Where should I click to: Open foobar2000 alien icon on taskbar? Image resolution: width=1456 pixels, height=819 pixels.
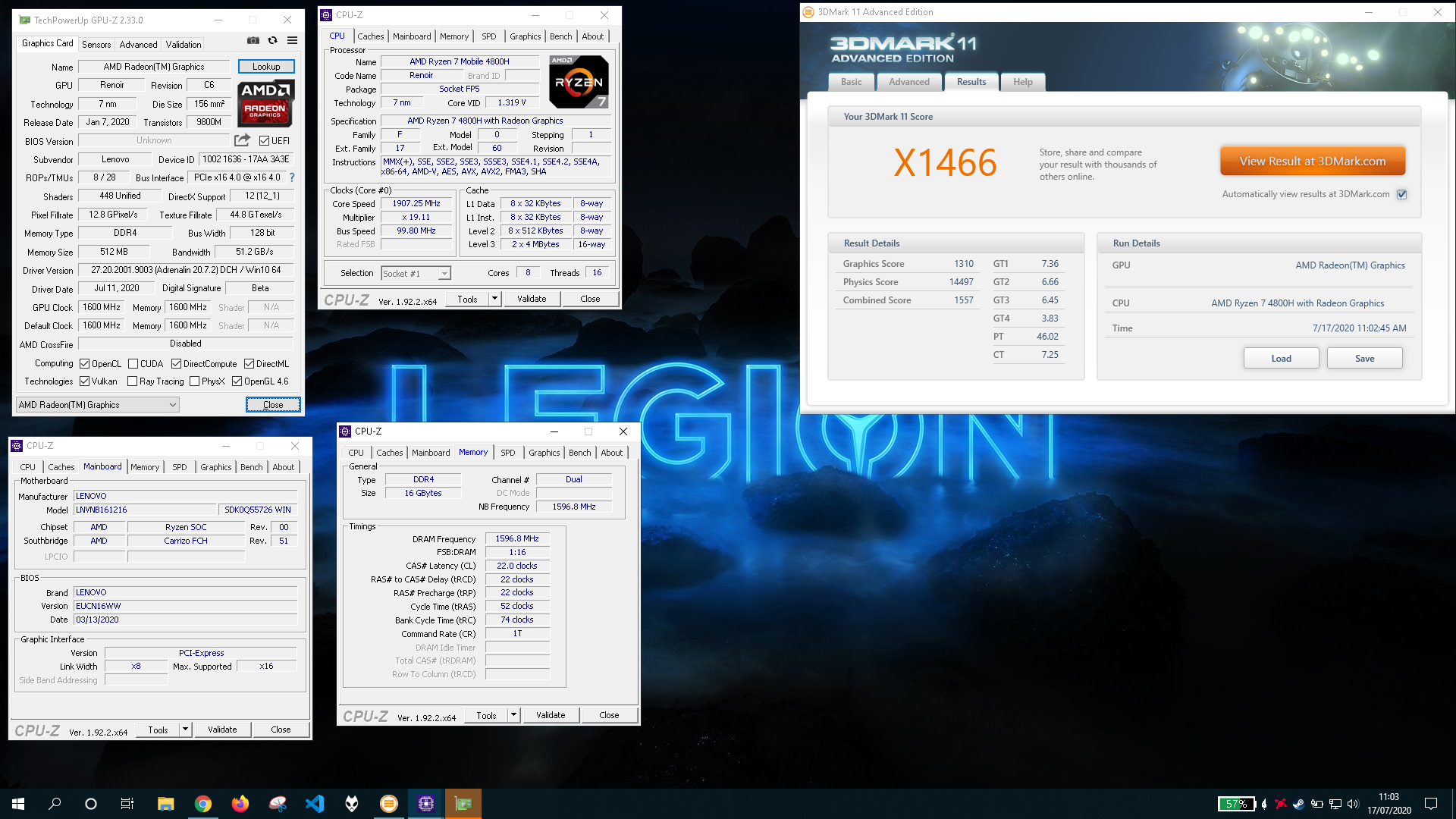click(x=351, y=804)
